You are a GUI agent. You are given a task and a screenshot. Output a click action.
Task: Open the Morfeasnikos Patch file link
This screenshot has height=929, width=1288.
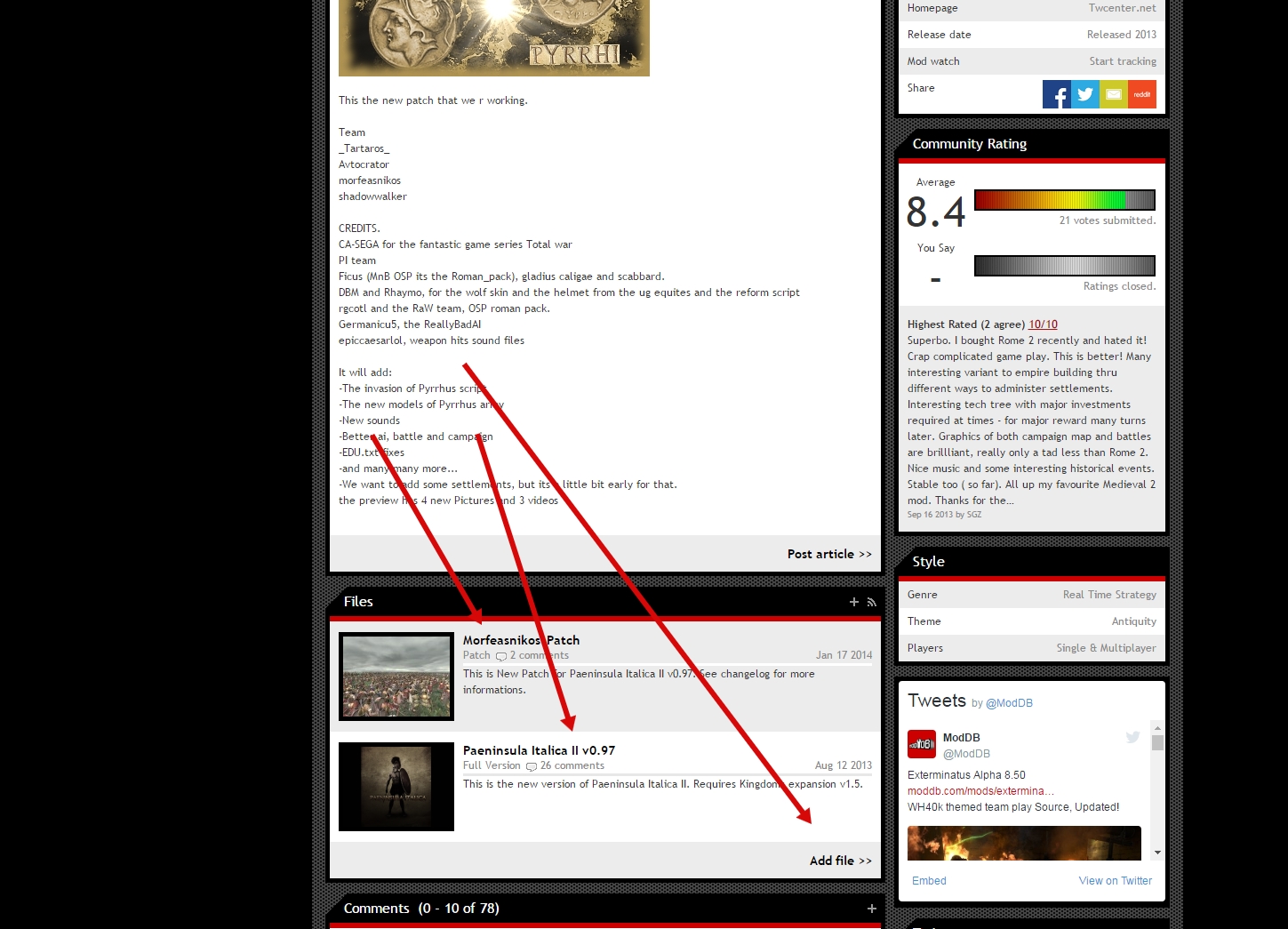(521, 640)
